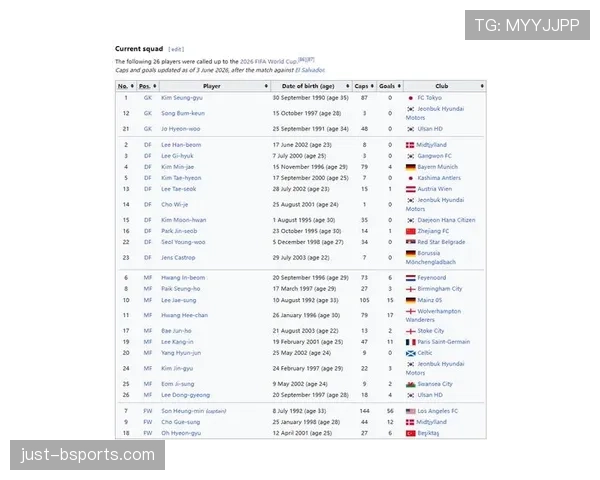
Task: Select birth date 15 November 1996
Action: coord(299,167)
